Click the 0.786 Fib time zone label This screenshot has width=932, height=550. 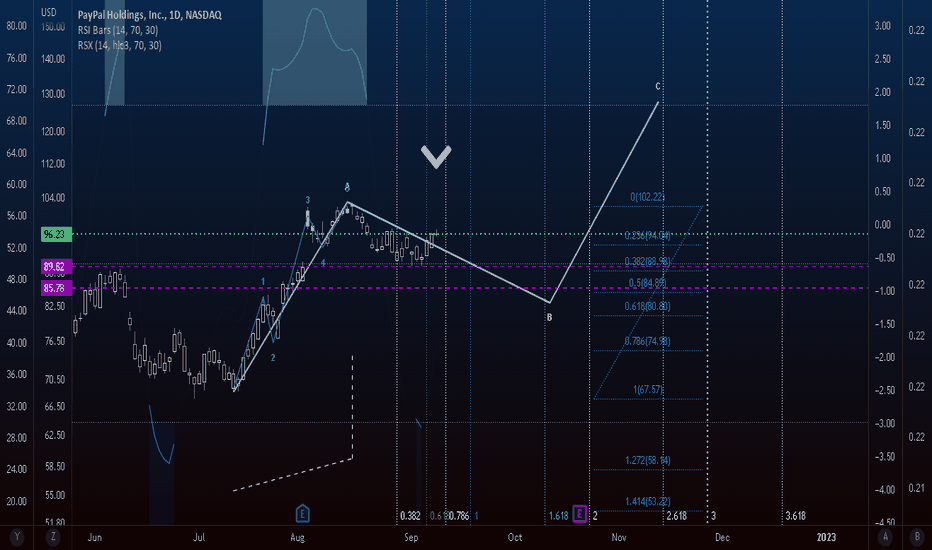pos(458,516)
